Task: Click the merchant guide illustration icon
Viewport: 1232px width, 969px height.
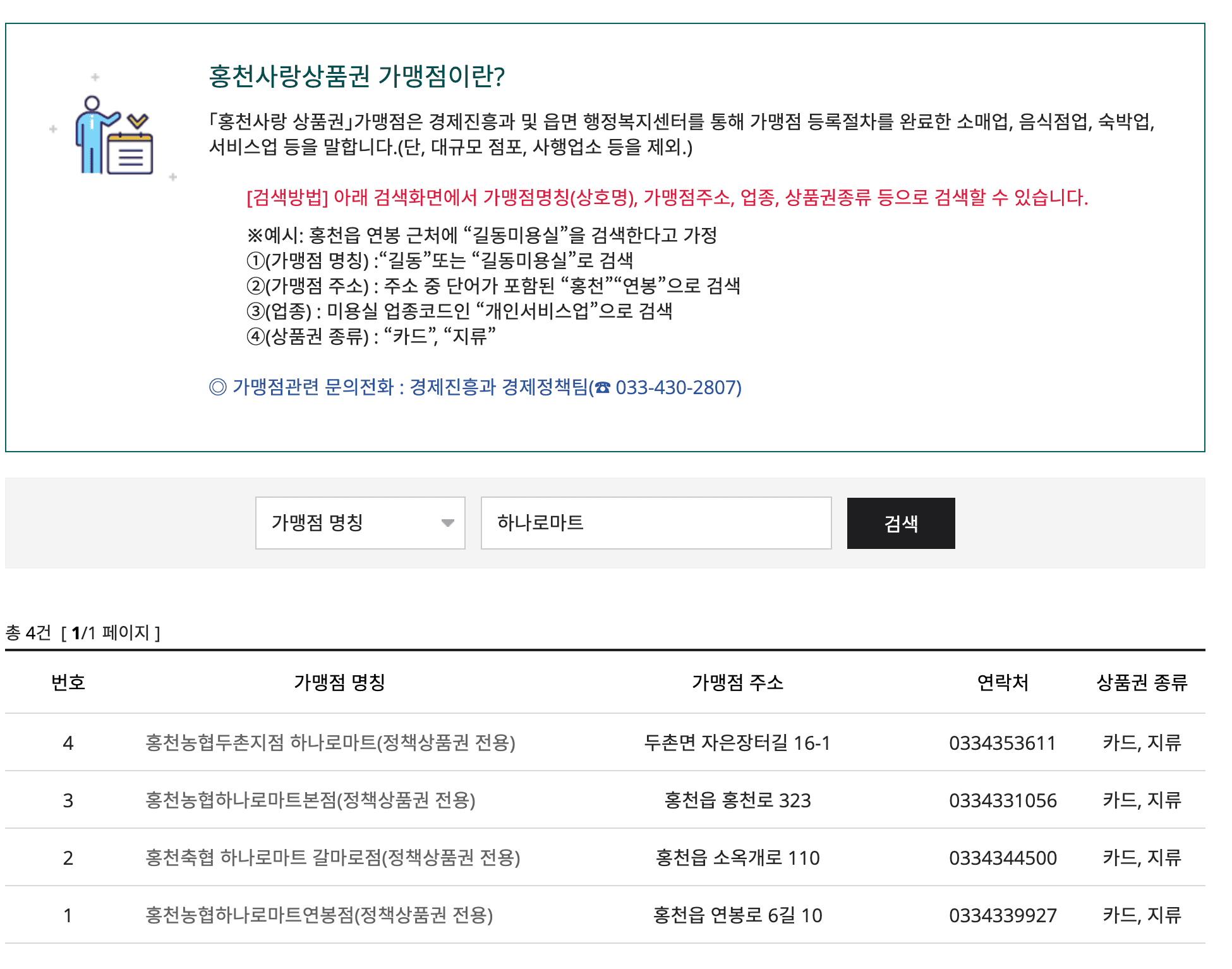Action: tap(114, 133)
